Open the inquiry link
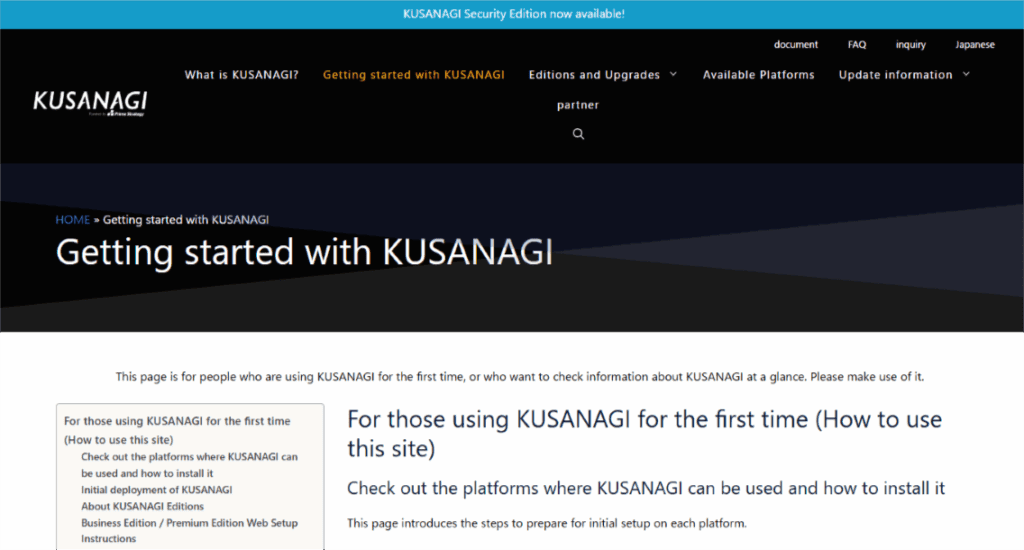1024x550 pixels. click(x=910, y=44)
